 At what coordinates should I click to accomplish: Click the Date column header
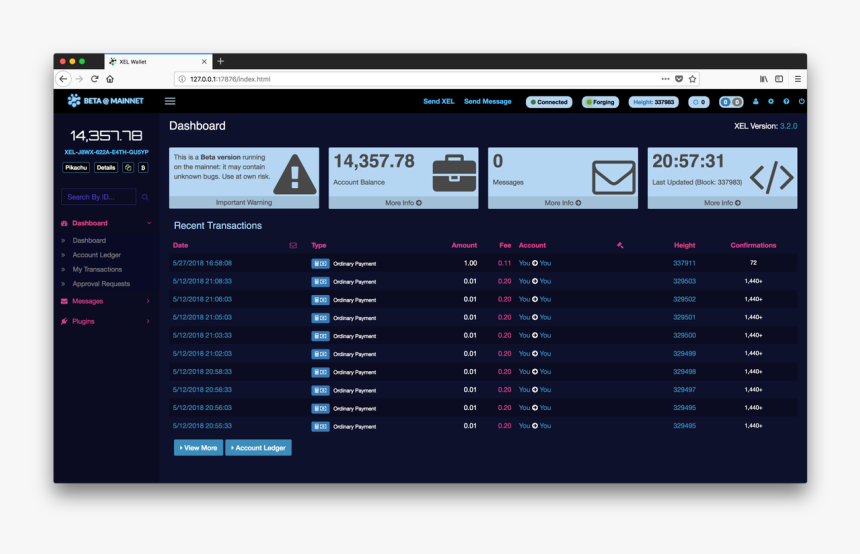coord(180,245)
